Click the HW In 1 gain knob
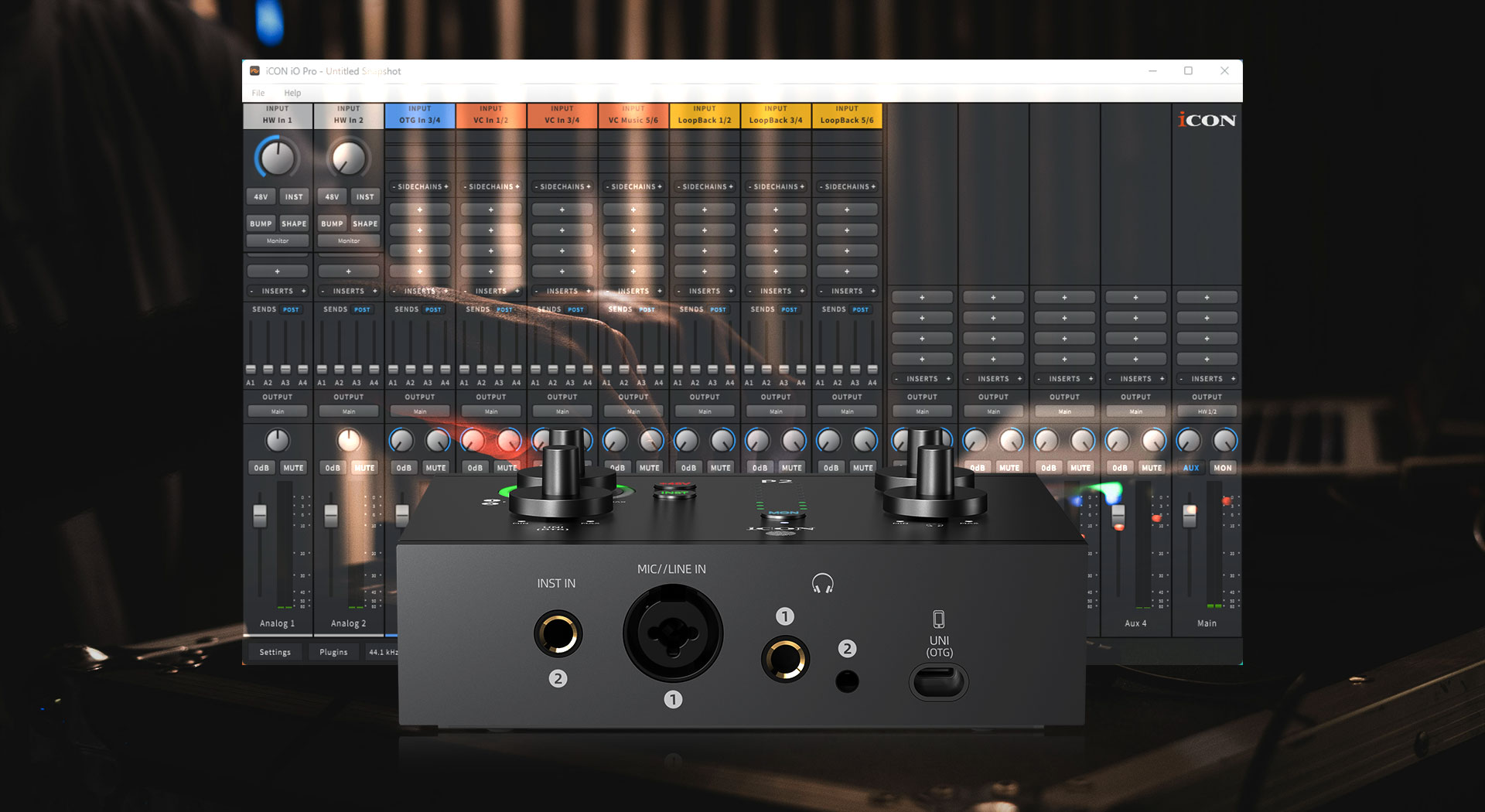Screen dimensions: 1485x812 (x=277, y=159)
